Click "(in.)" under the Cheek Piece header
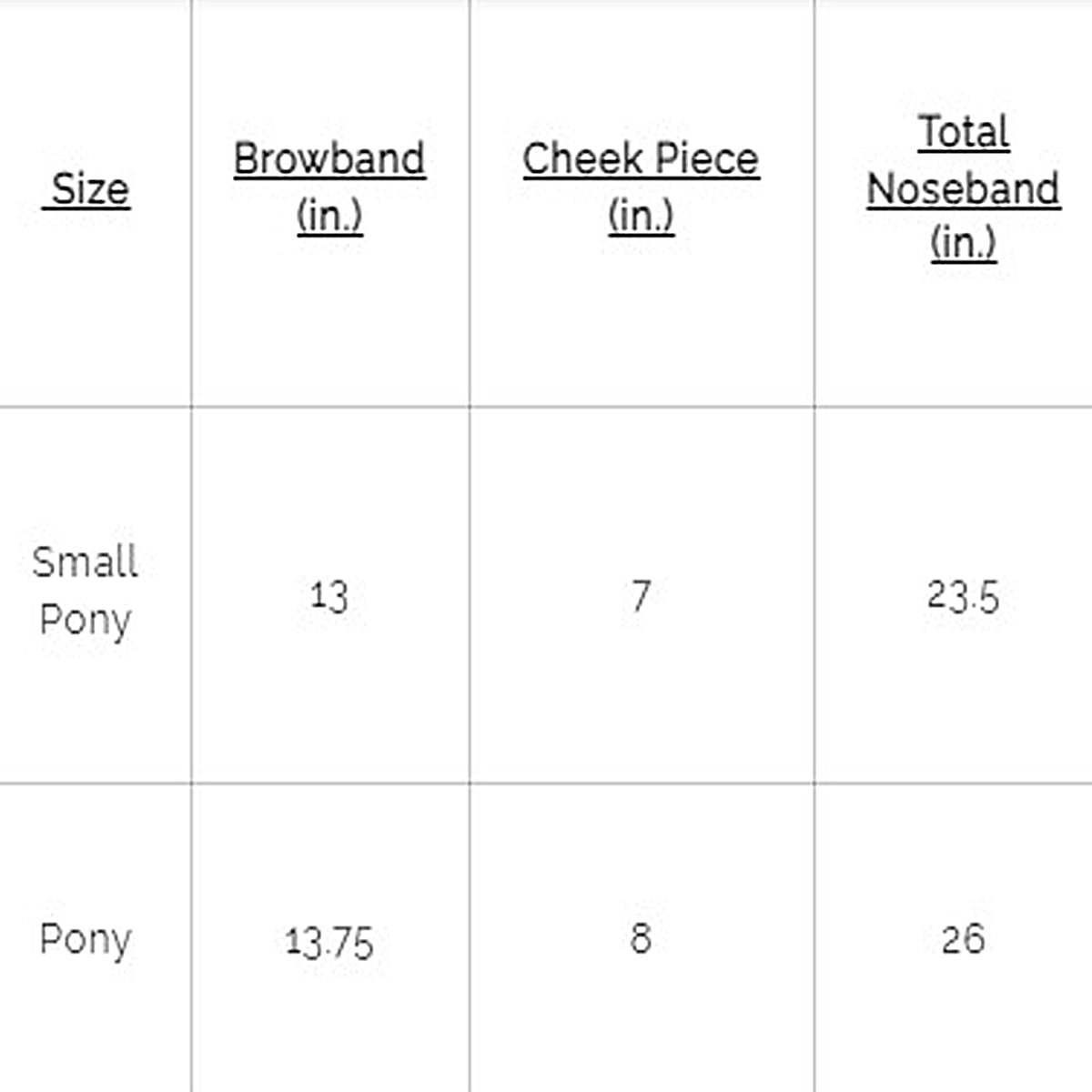Viewport: 1092px width, 1092px height. point(641,216)
